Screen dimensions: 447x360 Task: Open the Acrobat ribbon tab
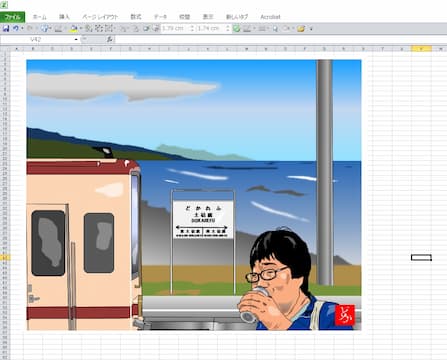tap(270, 17)
